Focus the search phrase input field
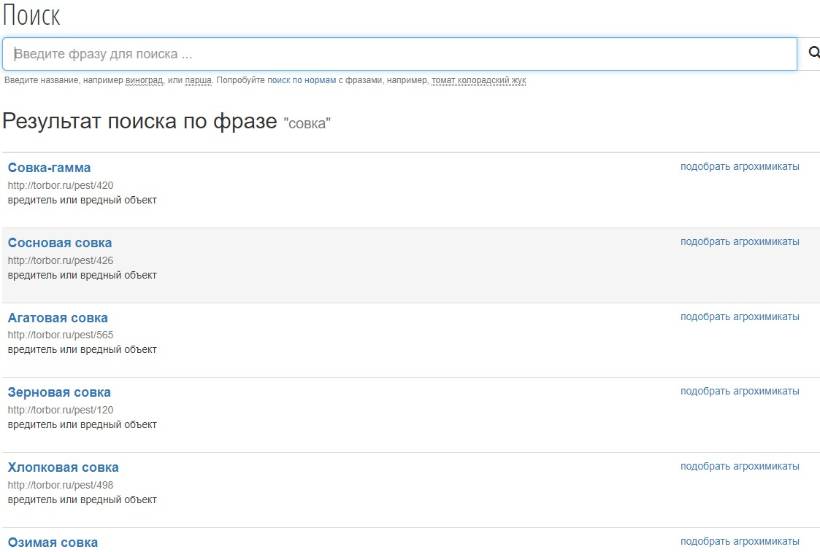This screenshot has height=552, width=820. [x=400, y=54]
